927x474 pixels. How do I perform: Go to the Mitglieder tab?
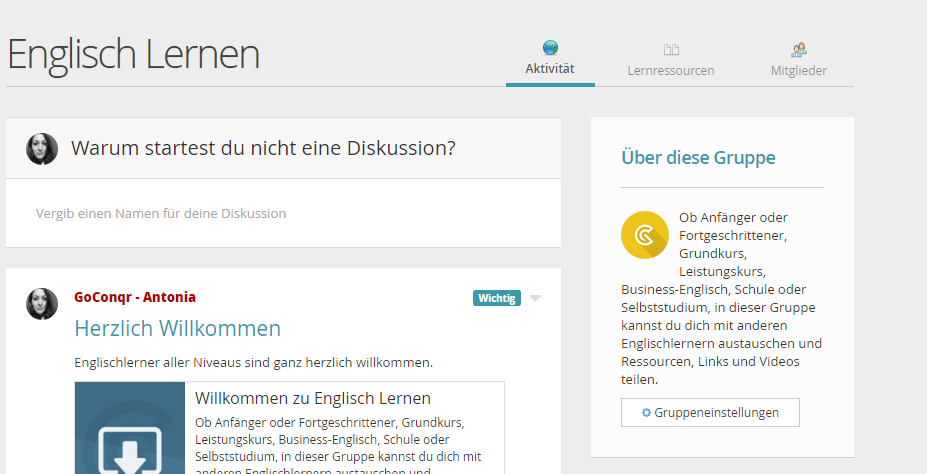(x=799, y=71)
